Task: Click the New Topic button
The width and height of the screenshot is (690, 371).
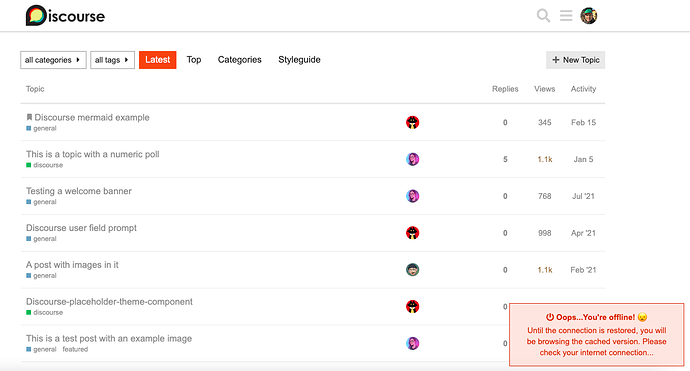Action: click(576, 60)
